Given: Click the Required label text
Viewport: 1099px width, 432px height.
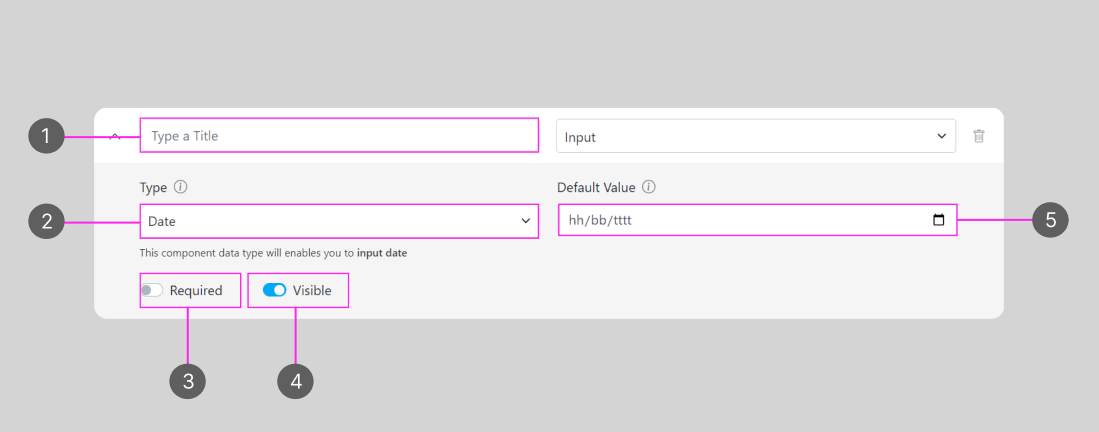Looking at the screenshot, I should point(196,291).
